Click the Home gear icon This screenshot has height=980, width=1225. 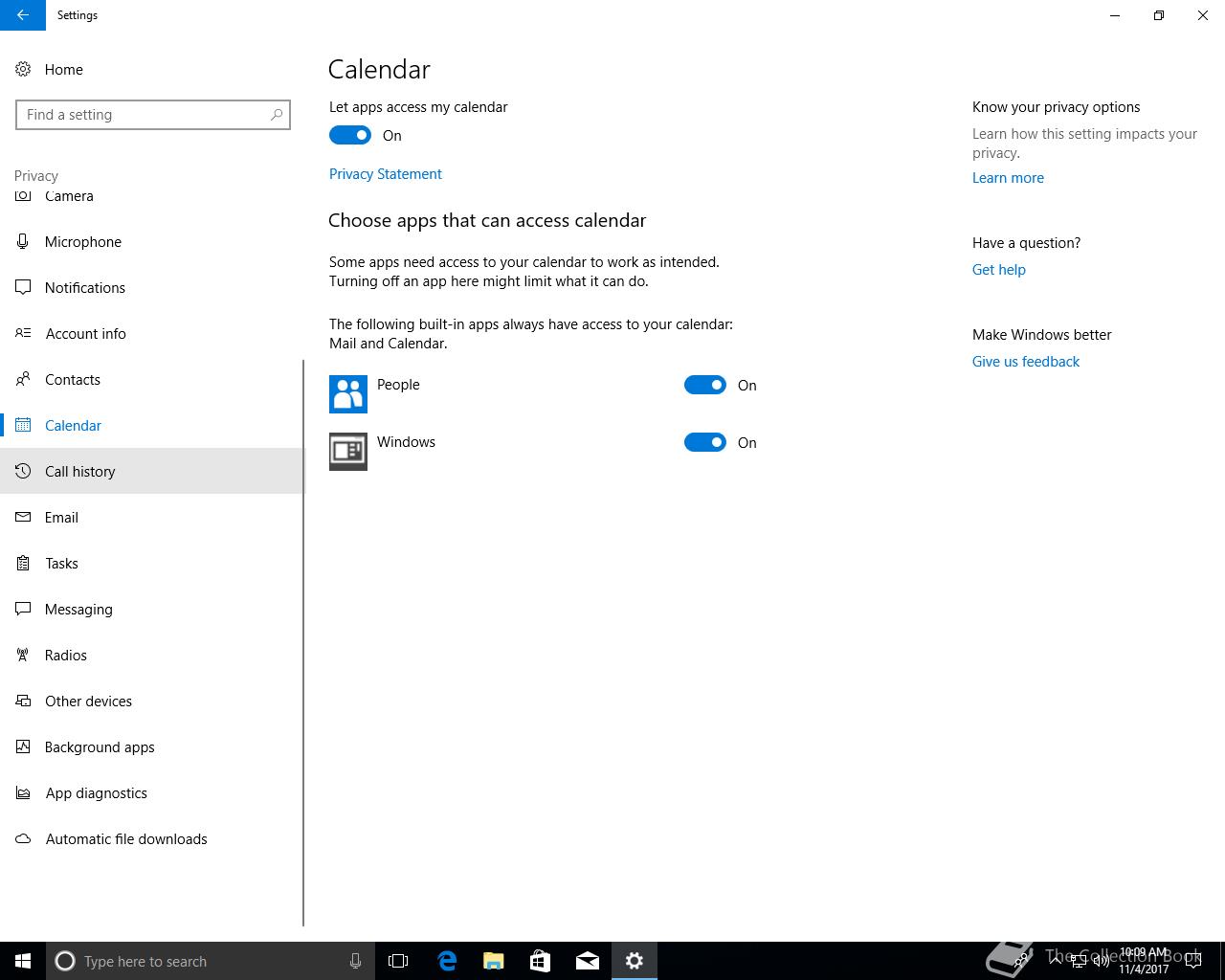click(x=23, y=69)
